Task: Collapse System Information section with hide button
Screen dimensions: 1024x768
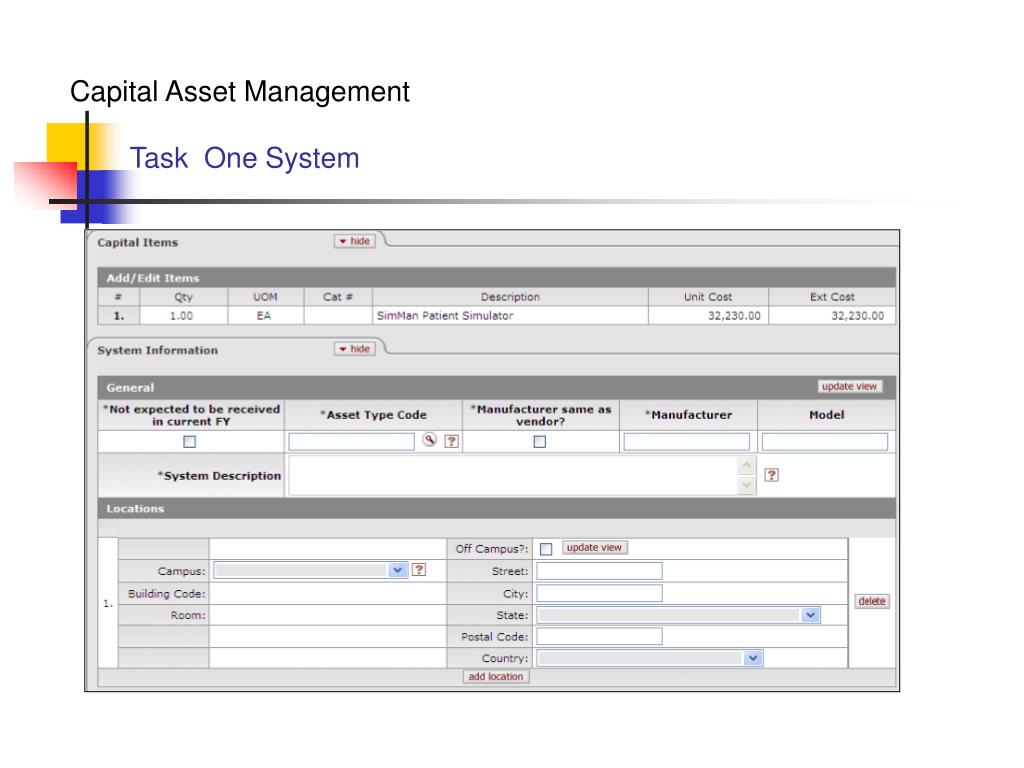Action: (355, 349)
